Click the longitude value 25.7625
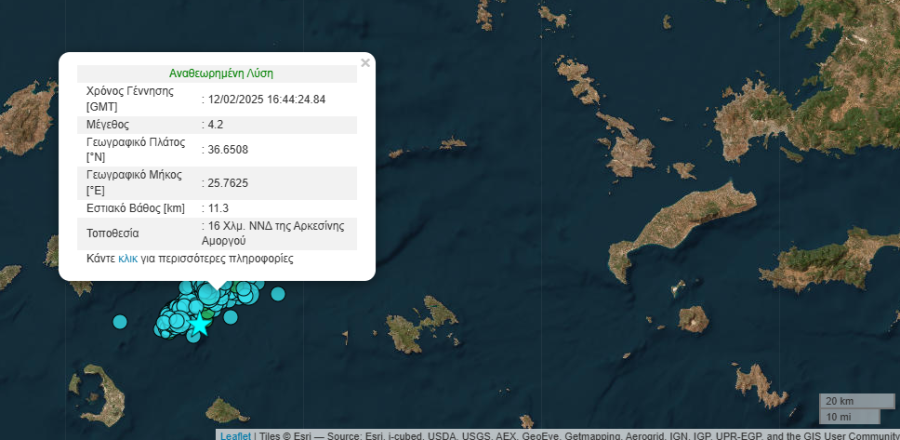This screenshot has height=440, width=900. point(229,183)
